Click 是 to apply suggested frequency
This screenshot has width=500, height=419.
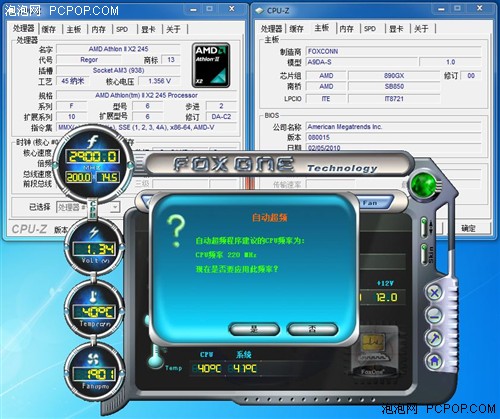(x=254, y=329)
